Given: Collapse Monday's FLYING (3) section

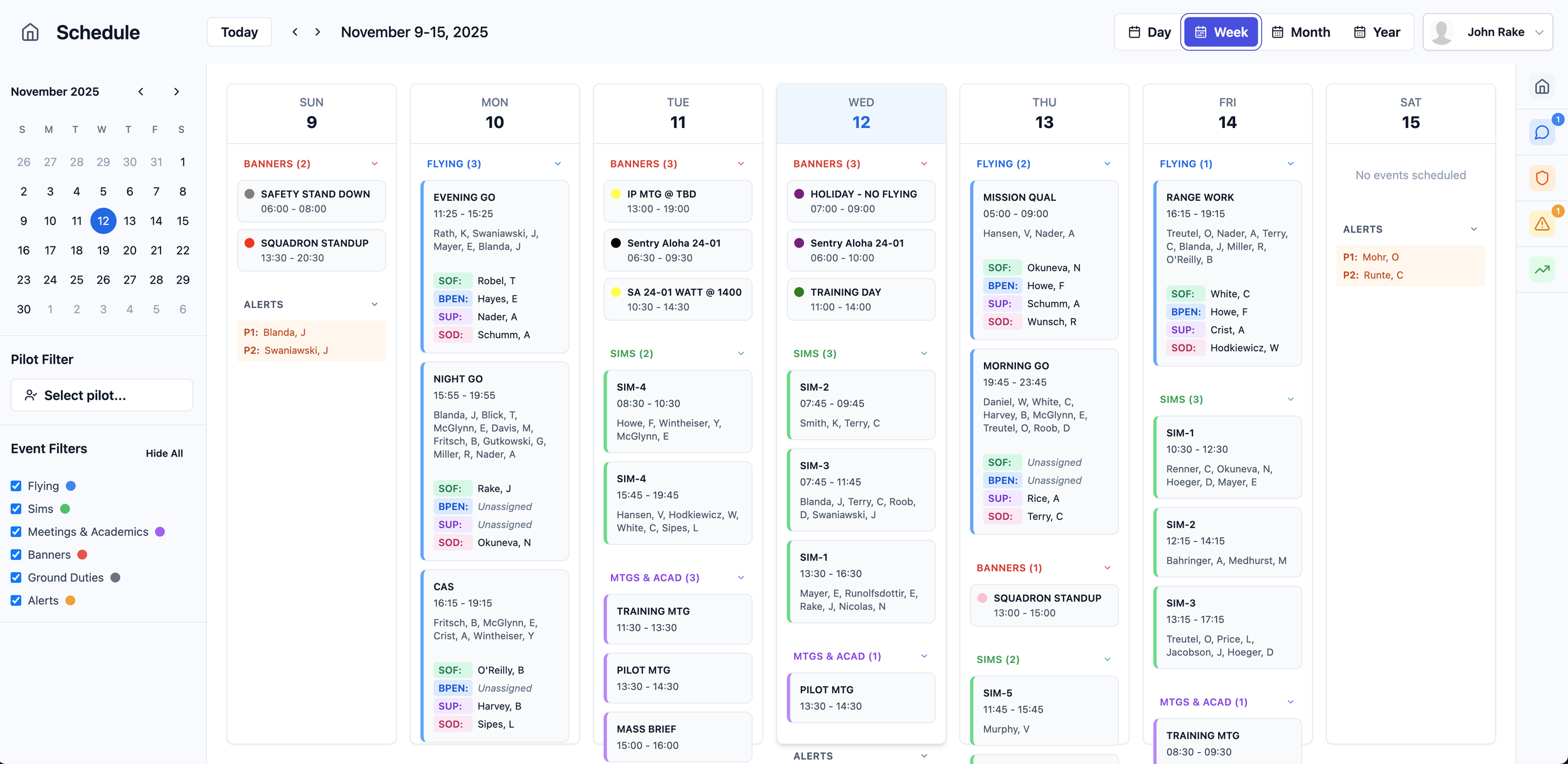Looking at the screenshot, I should [x=558, y=164].
